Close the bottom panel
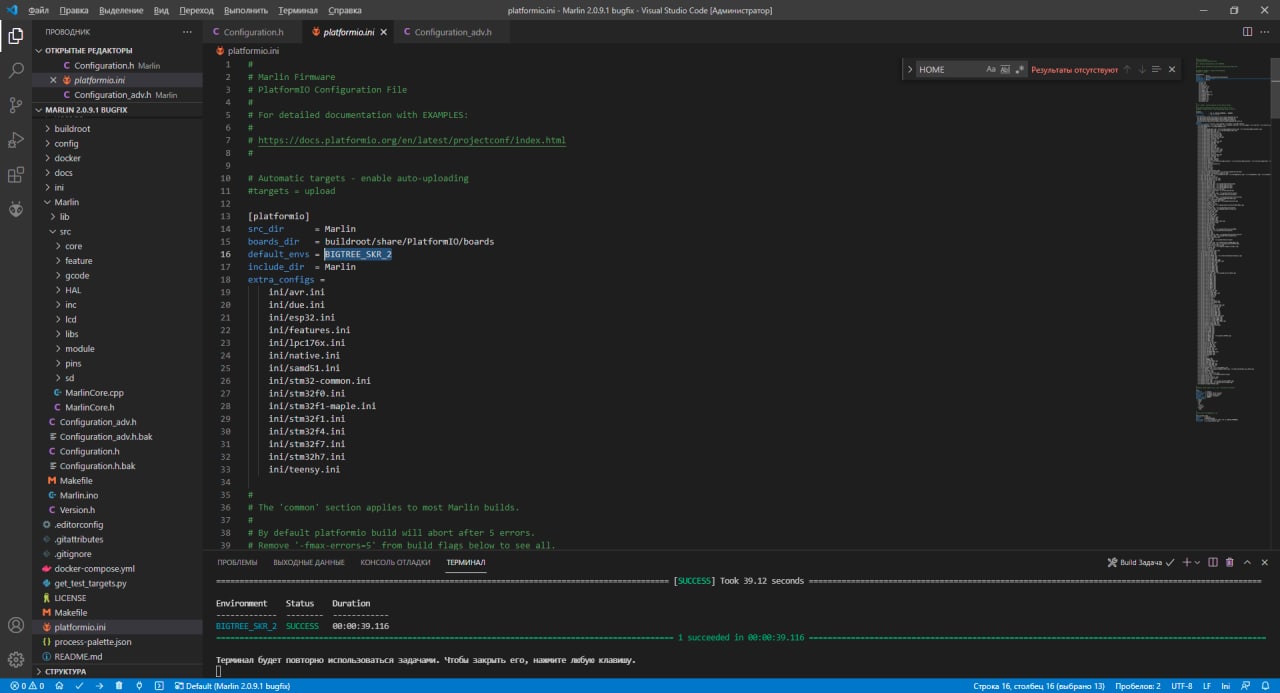Screen dimensions: 1280x693 click(1265, 563)
